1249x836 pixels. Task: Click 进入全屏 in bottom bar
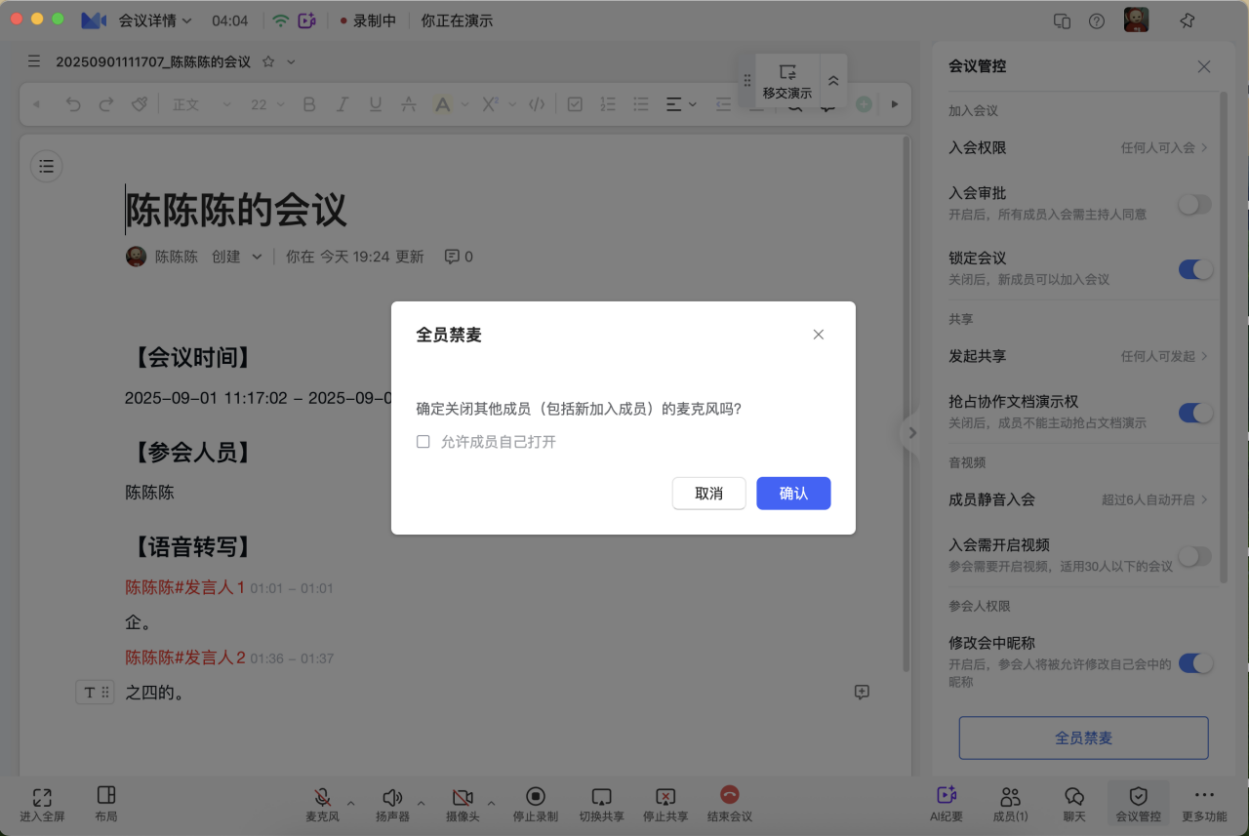(42, 805)
